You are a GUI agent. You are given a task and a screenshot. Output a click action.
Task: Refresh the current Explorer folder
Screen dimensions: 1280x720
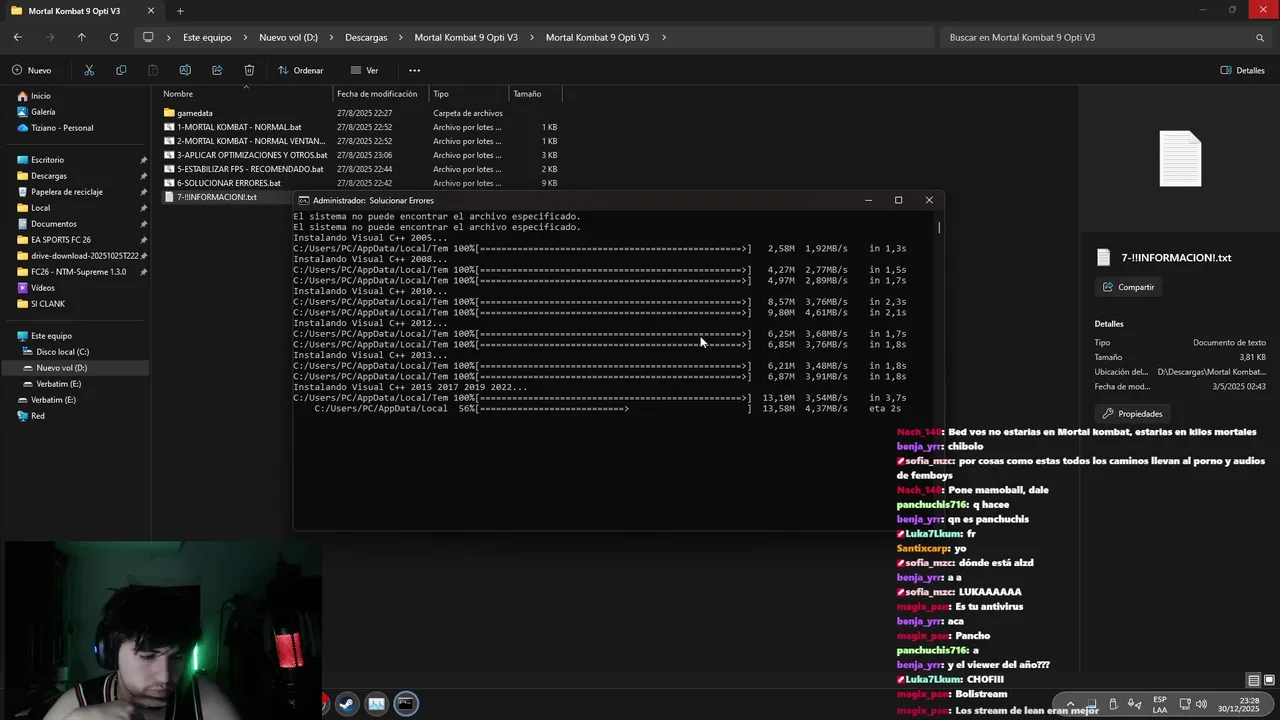114,37
